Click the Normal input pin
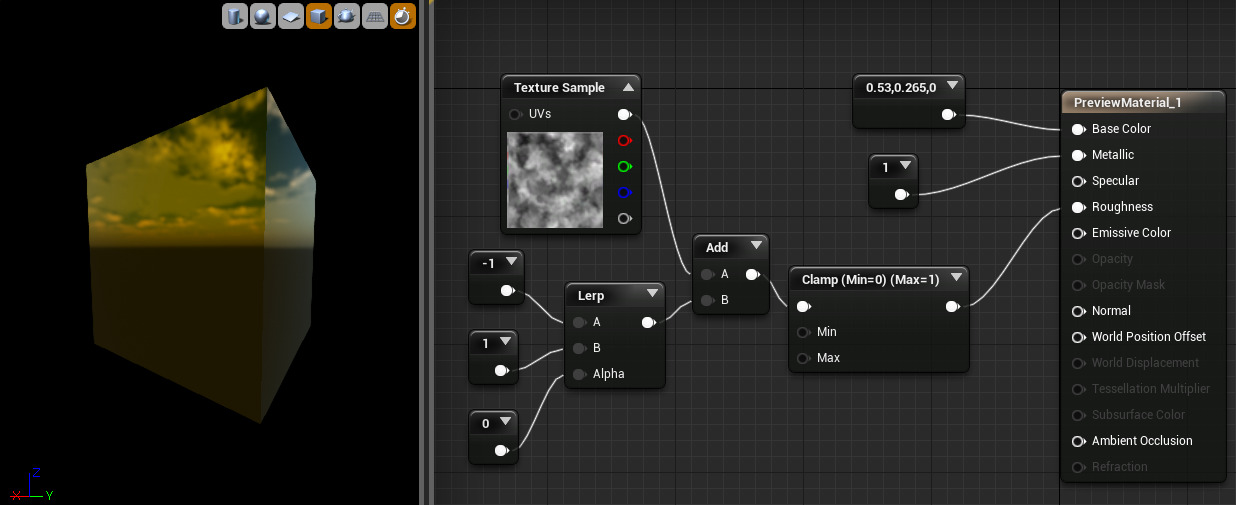The width and height of the screenshot is (1236, 505). tap(1079, 311)
